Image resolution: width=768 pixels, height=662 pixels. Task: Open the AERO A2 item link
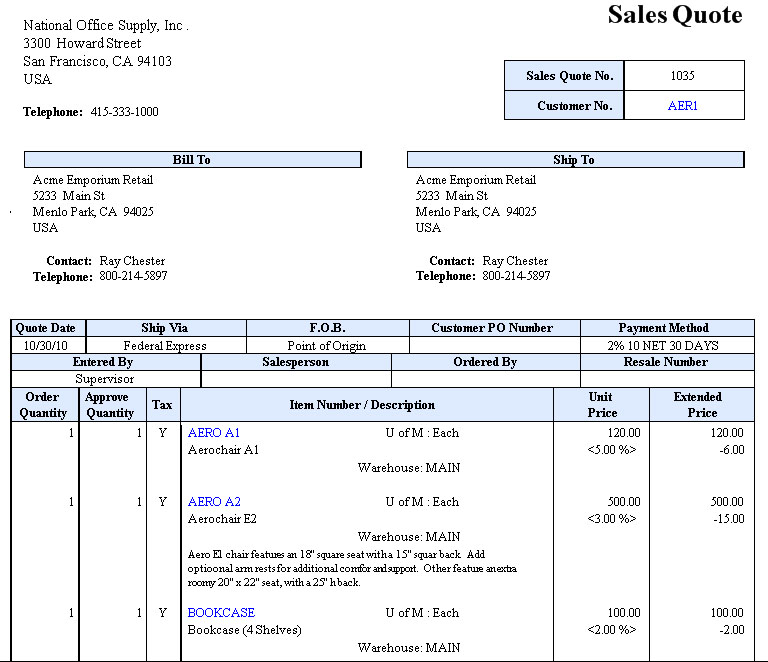coord(214,502)
